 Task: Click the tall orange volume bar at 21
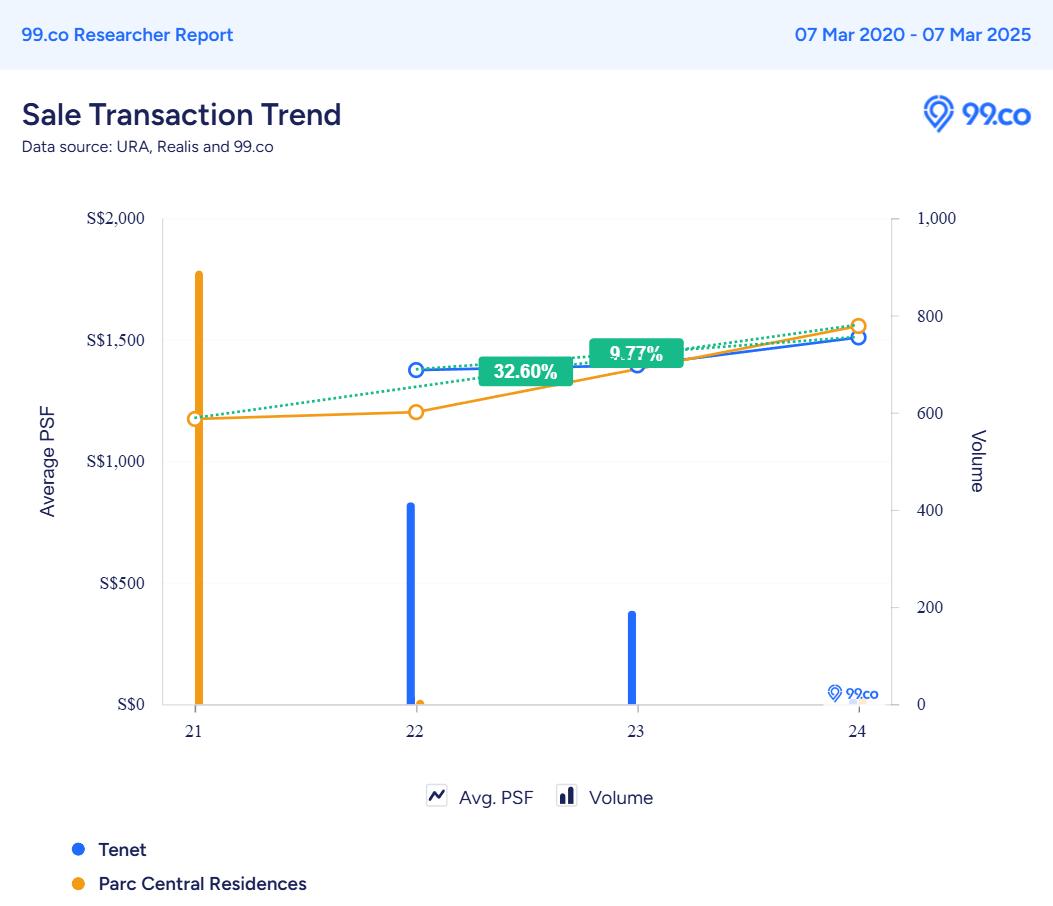pyautogui.click(x=199, y=488)
